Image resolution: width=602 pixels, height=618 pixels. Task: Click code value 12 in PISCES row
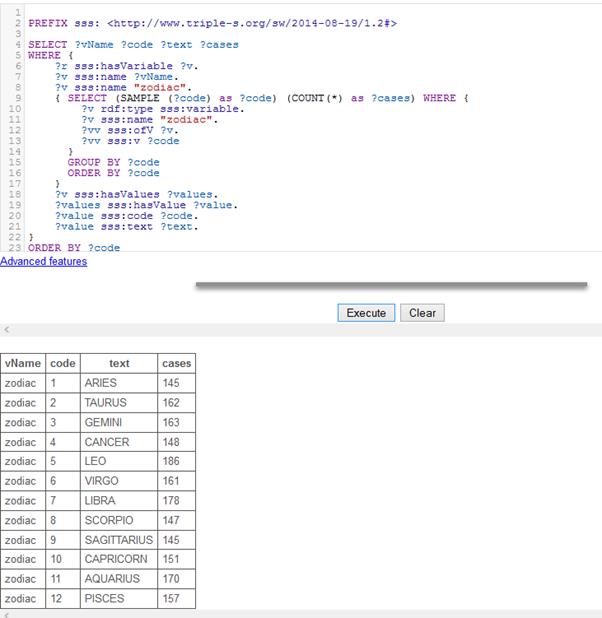coord(63,598)
